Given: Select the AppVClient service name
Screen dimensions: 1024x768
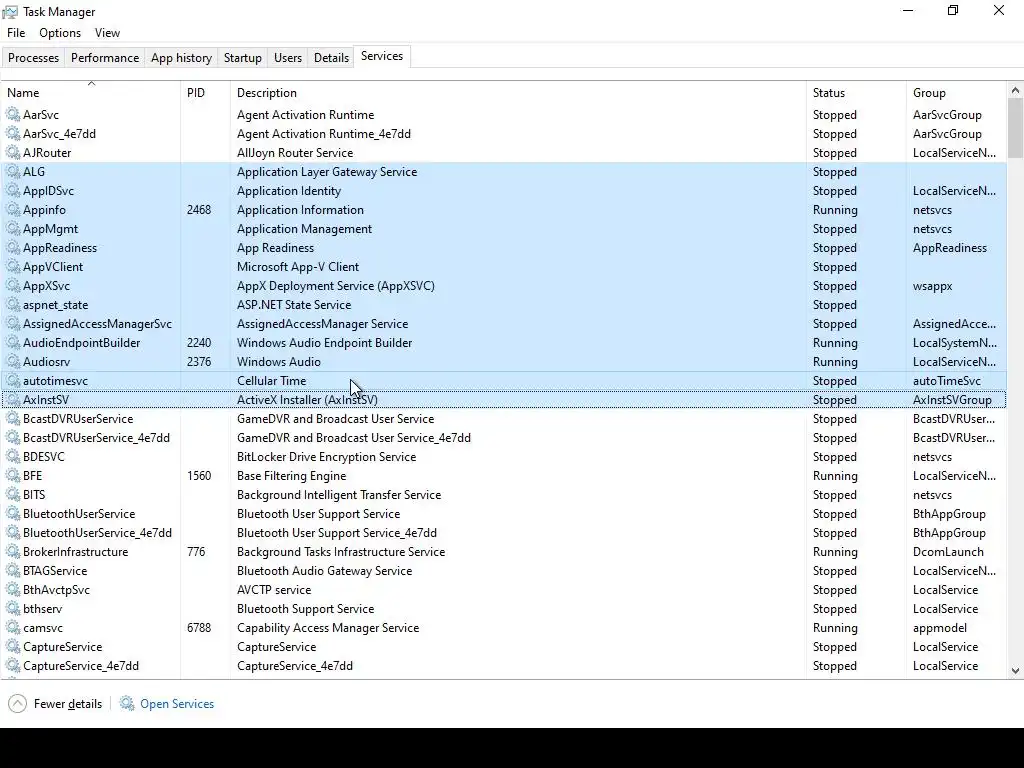Looking at the screenshot, I should pyautogui.click(x=53, y=266).
